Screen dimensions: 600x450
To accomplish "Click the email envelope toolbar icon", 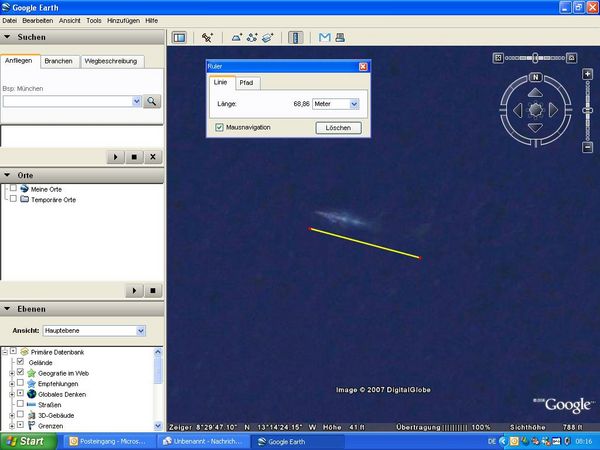I will click(x=324, y=38).
